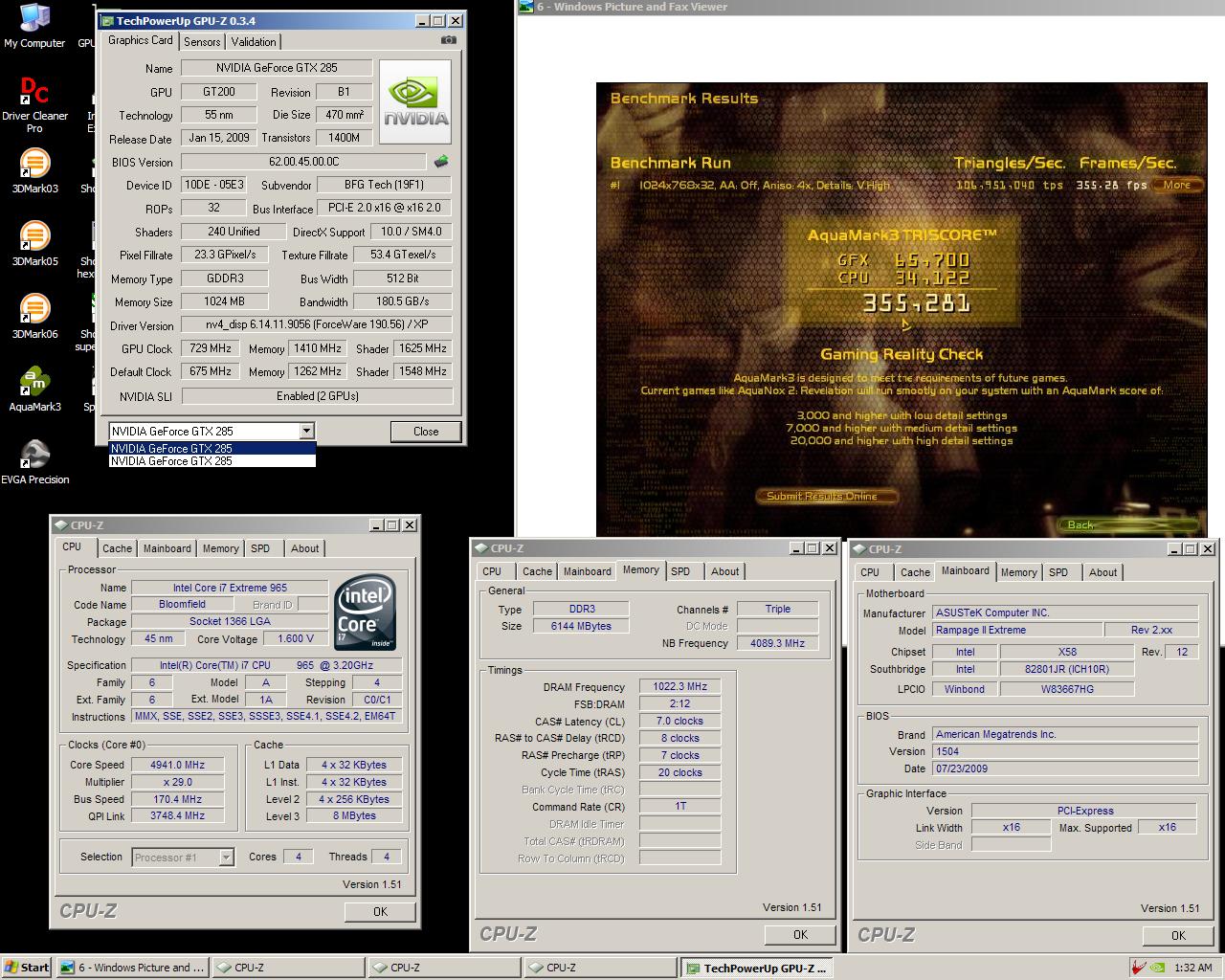Click the BIOS save chip icon in GPU-Z

click(x=441, y=162)
